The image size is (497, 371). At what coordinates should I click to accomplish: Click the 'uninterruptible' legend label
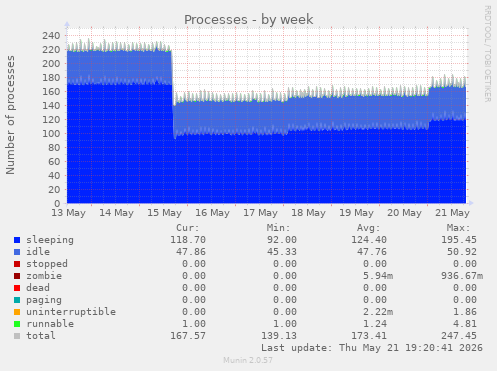click(x=71, y=312)
